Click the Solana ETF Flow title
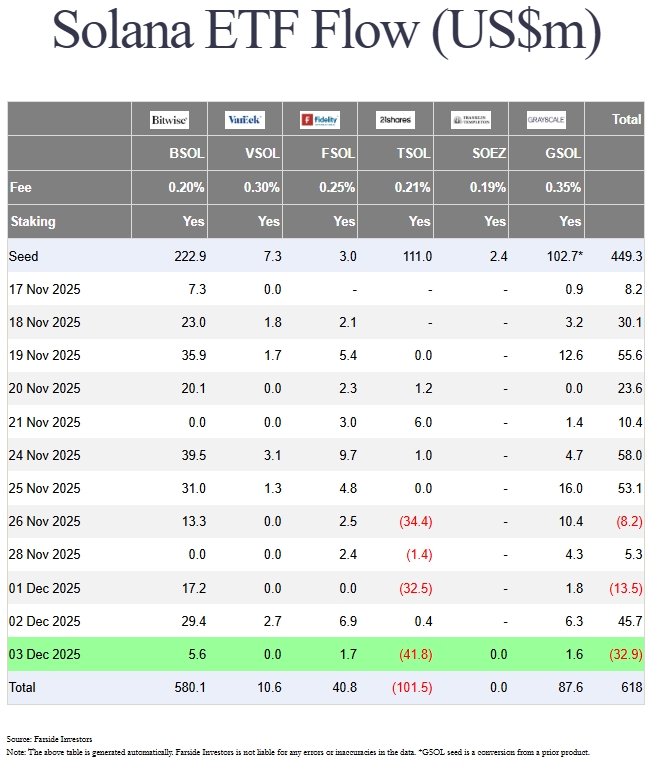Image resolution: width=657 pixels, height=770 pixels. (327, 32)
